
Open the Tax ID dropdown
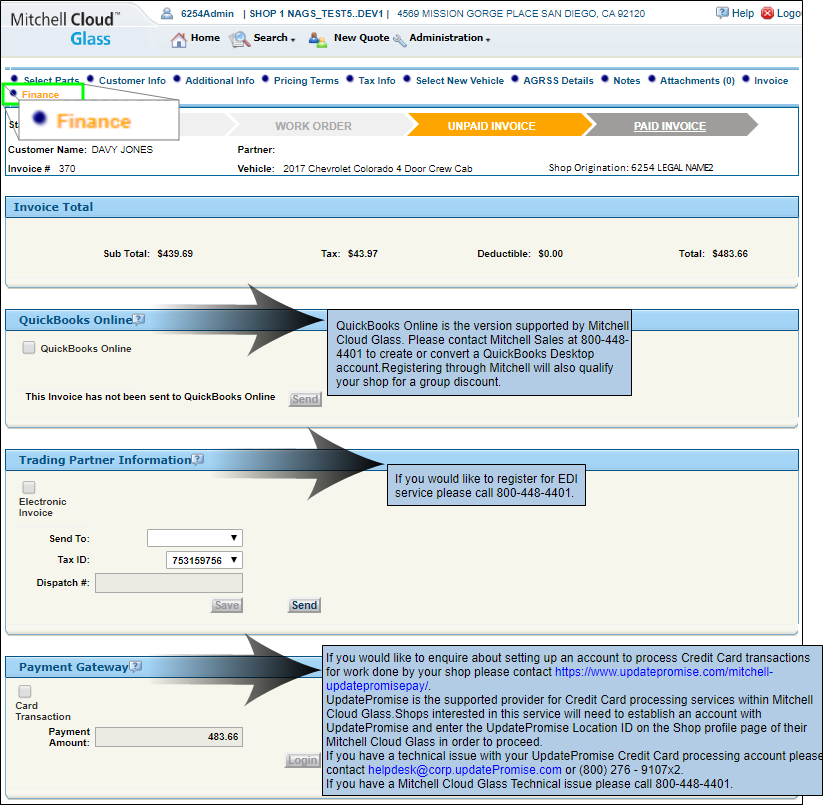pos(204,561)
